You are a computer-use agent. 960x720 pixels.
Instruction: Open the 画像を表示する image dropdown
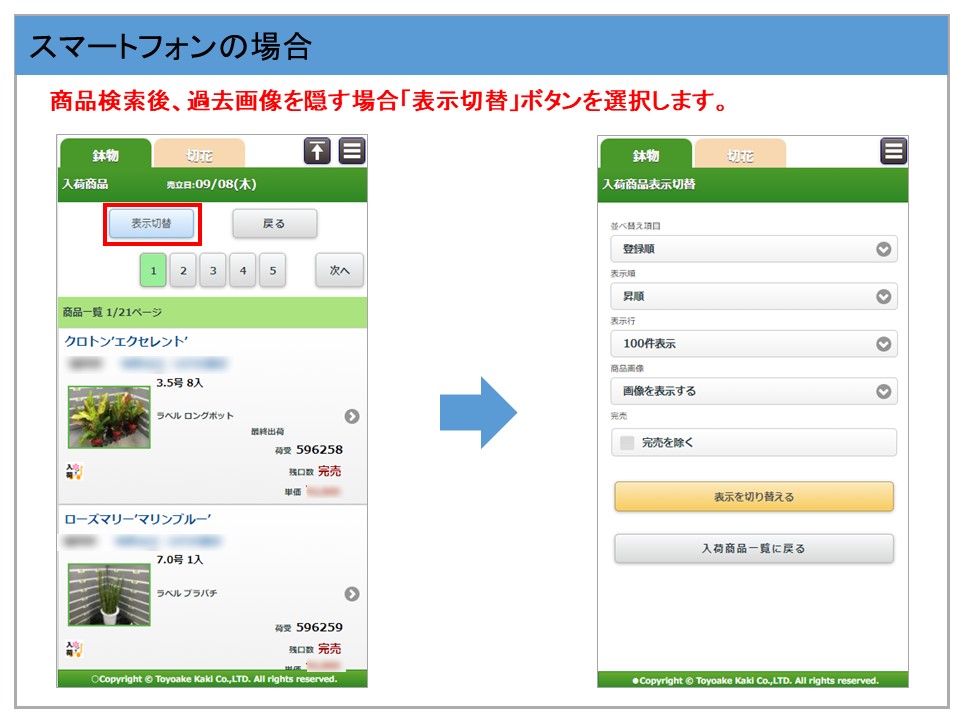point(753,391)
